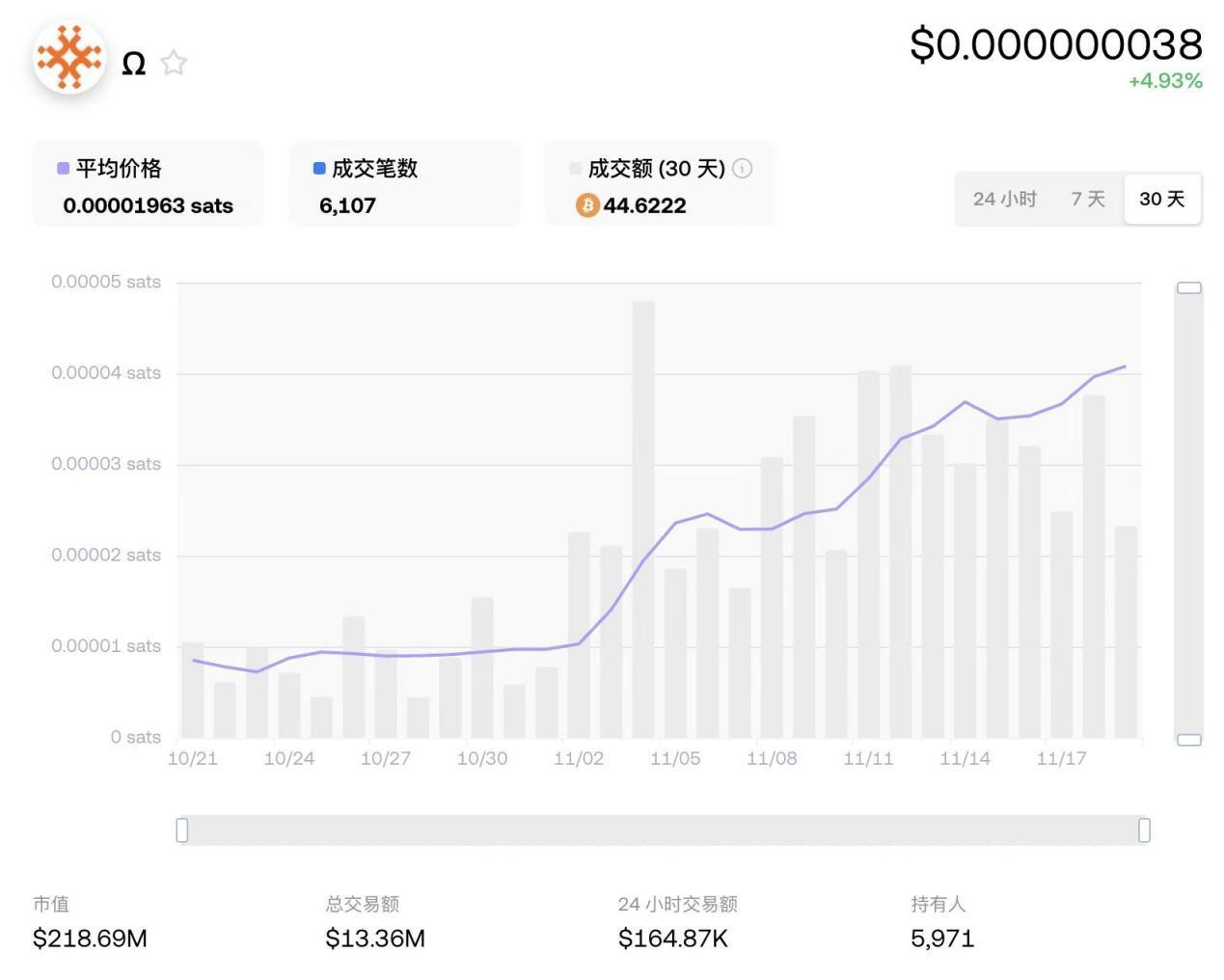
Task: Select the 30 天 time range
Action: (x=1161, y=199)
